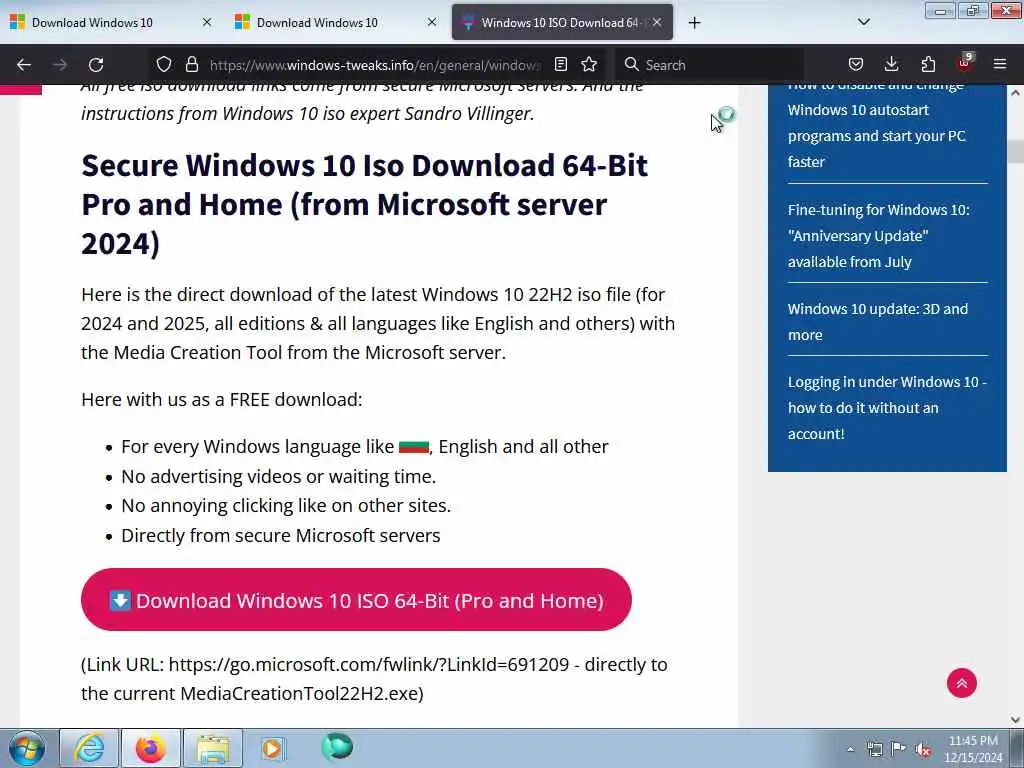1024x768 pixels.
Task: Click the text "Here with us as a FREE download:"
Action: (221, 399)
